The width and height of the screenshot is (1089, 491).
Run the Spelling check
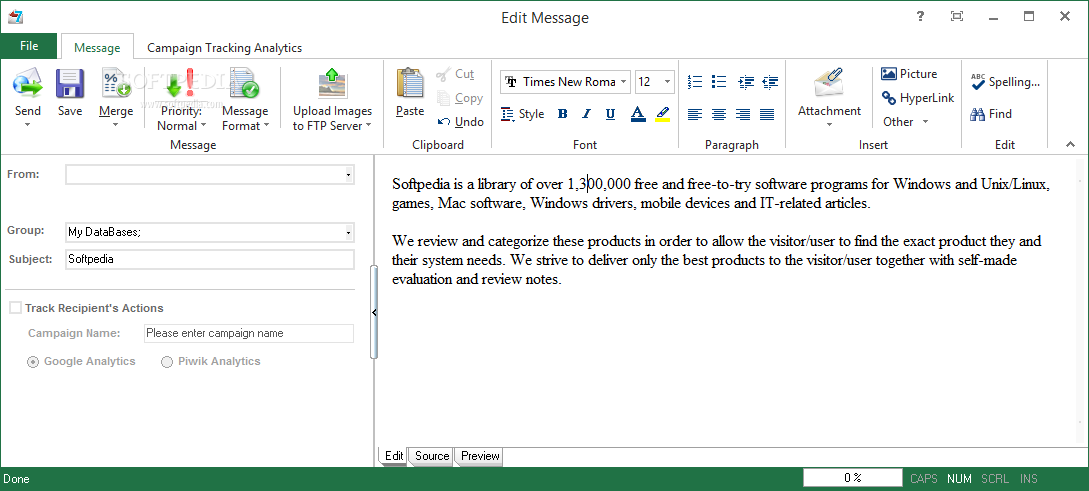point(1005,82)
